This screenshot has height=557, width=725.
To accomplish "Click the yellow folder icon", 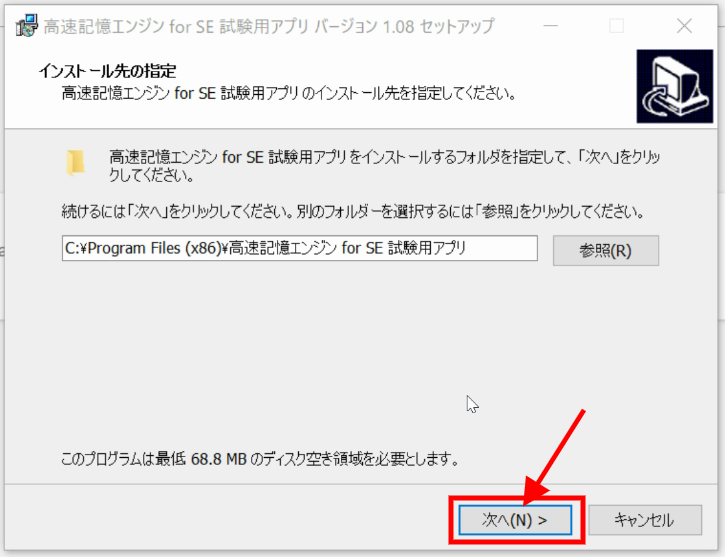I will tap(75, 163).
